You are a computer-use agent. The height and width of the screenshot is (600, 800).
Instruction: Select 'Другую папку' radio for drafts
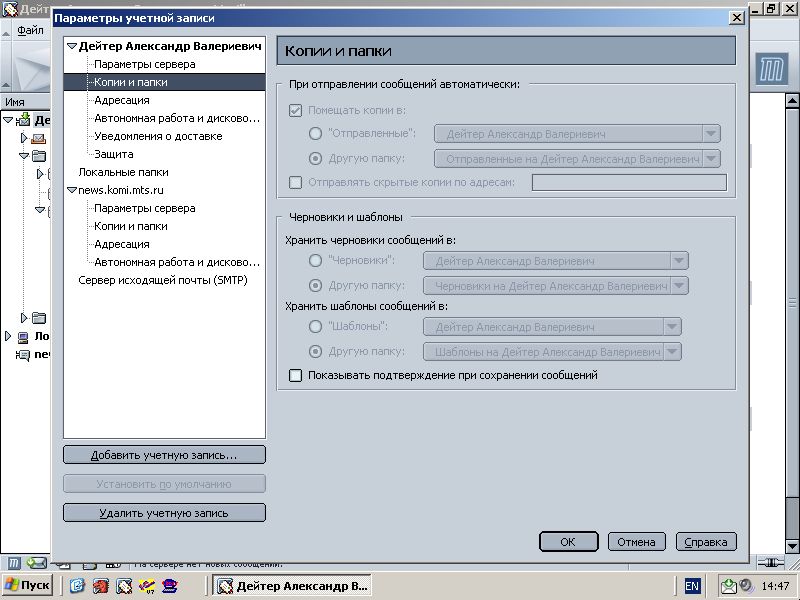[315, 285]
